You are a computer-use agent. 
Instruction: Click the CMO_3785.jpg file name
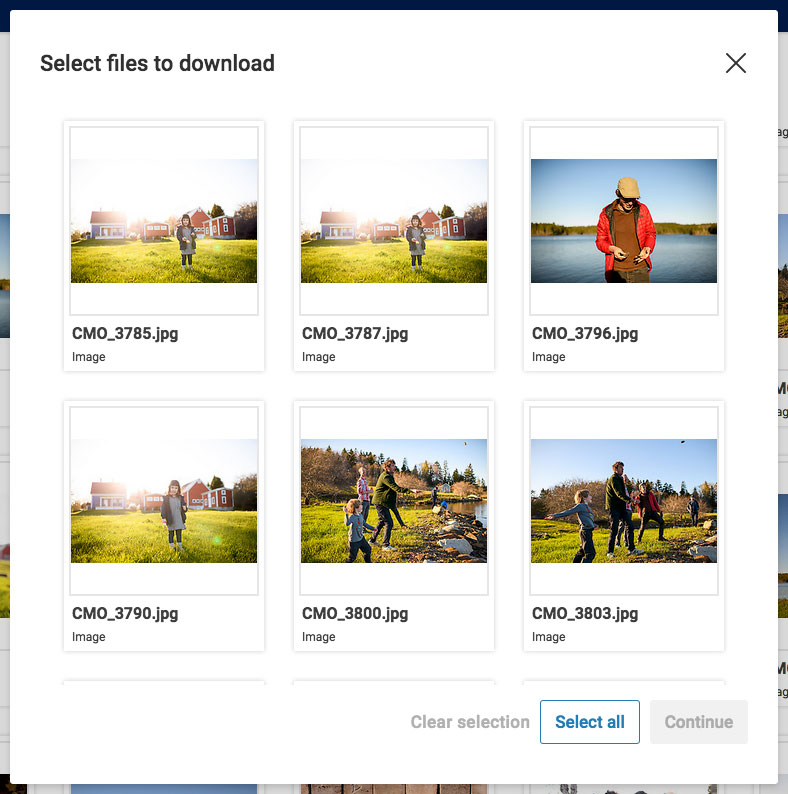coord(125,333)
